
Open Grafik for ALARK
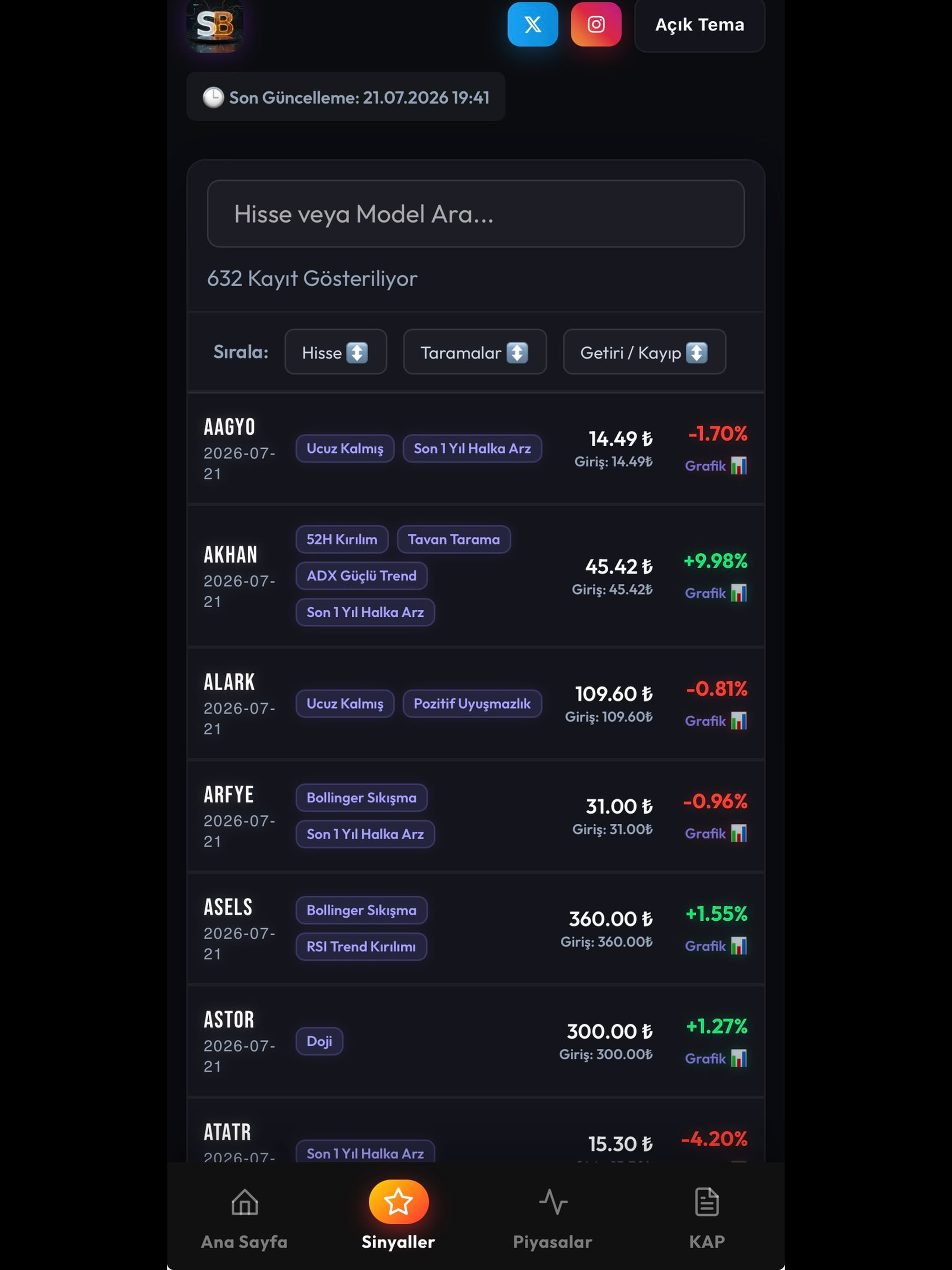tap(715, 721)
